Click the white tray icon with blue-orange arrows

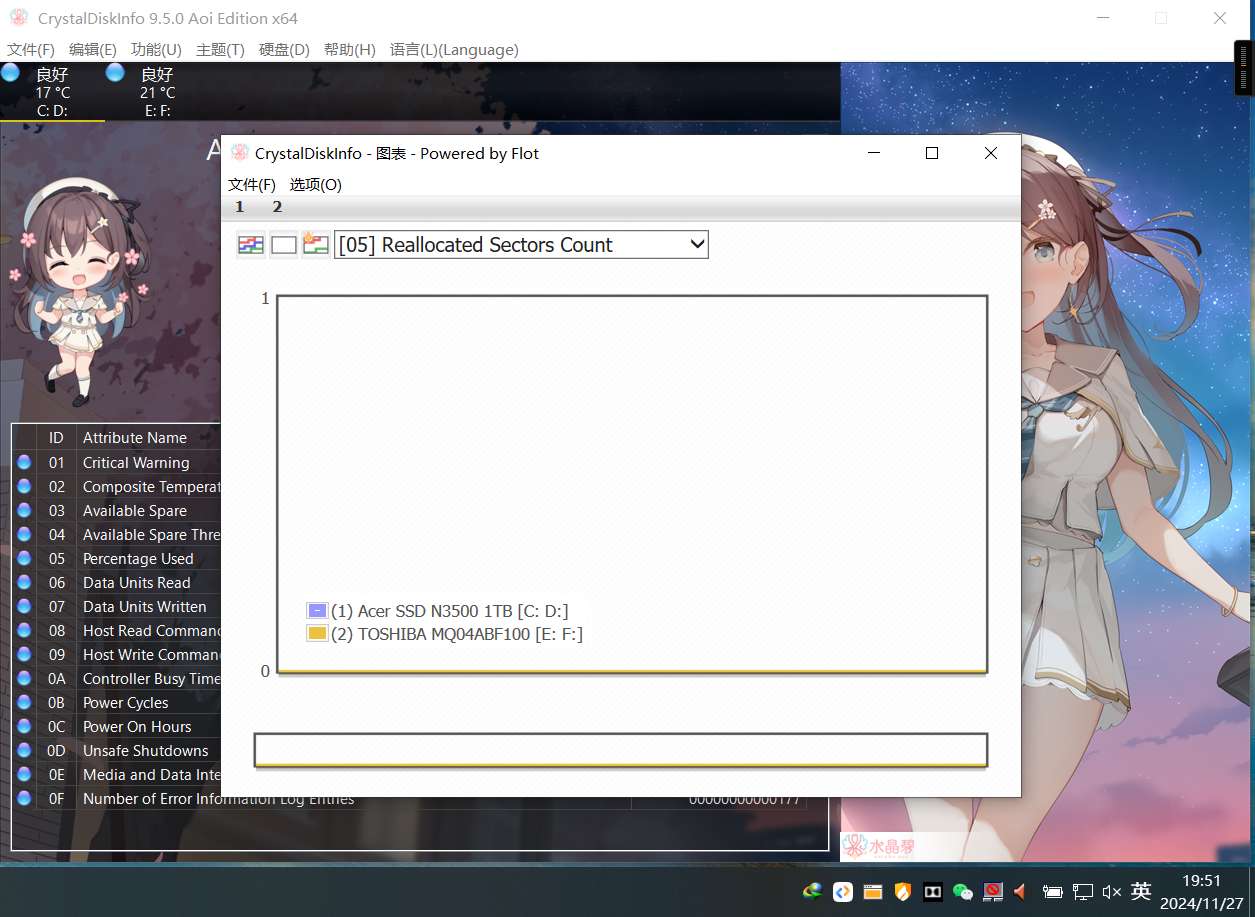pos(843,891)
